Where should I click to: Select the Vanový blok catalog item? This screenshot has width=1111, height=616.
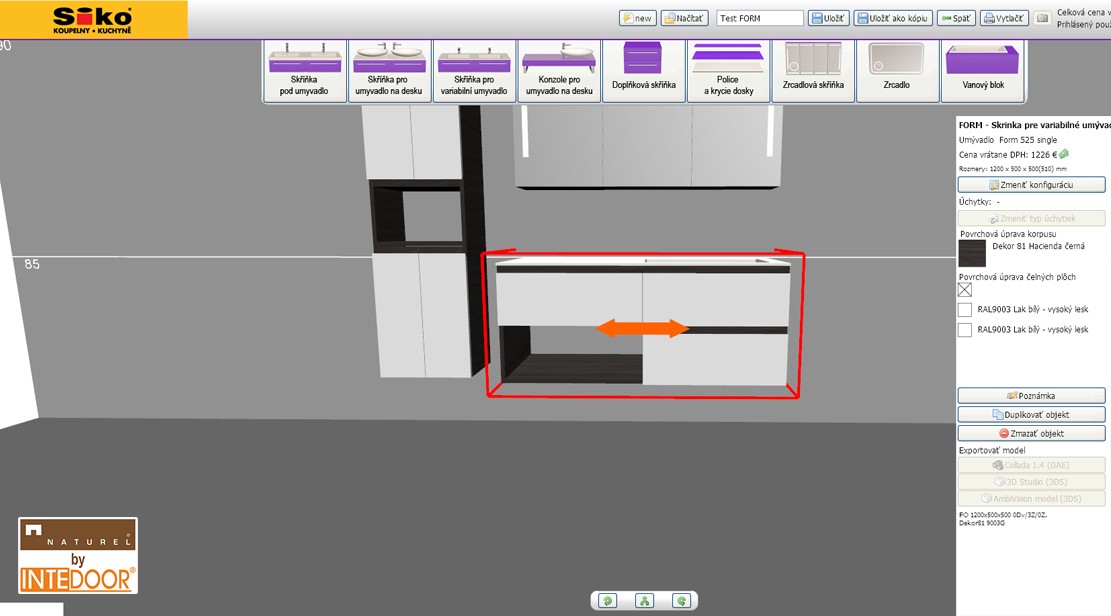[983, 70]
